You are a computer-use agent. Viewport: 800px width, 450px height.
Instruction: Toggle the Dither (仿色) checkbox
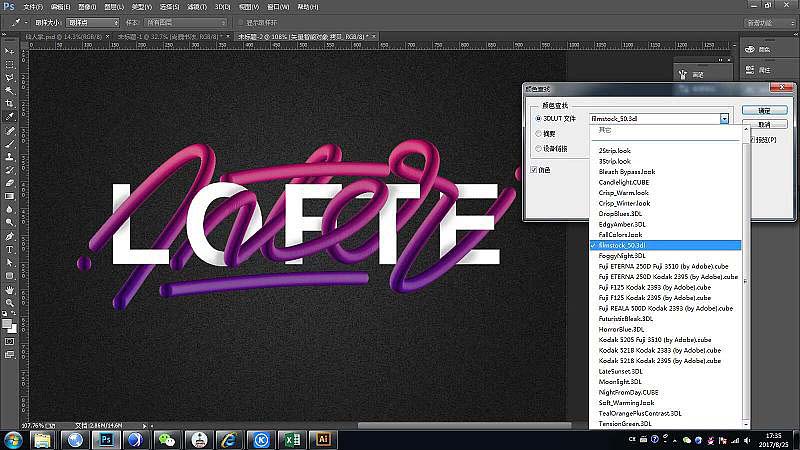click(534, 170)
